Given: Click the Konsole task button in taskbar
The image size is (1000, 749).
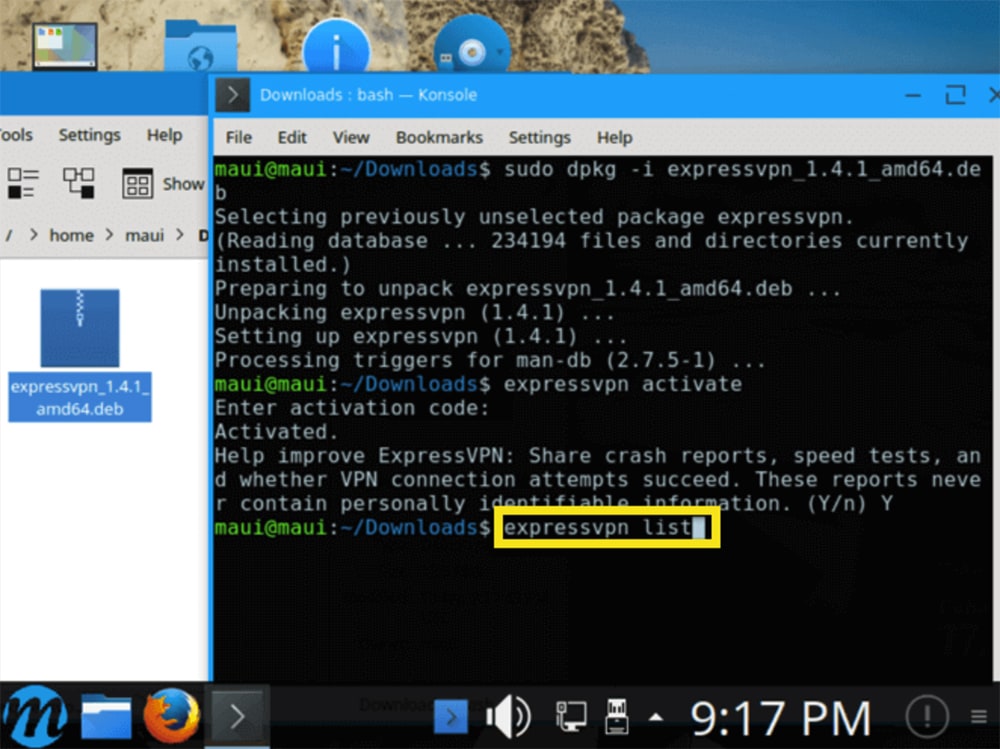Looking at the screenshot, I should click(237, 716).
